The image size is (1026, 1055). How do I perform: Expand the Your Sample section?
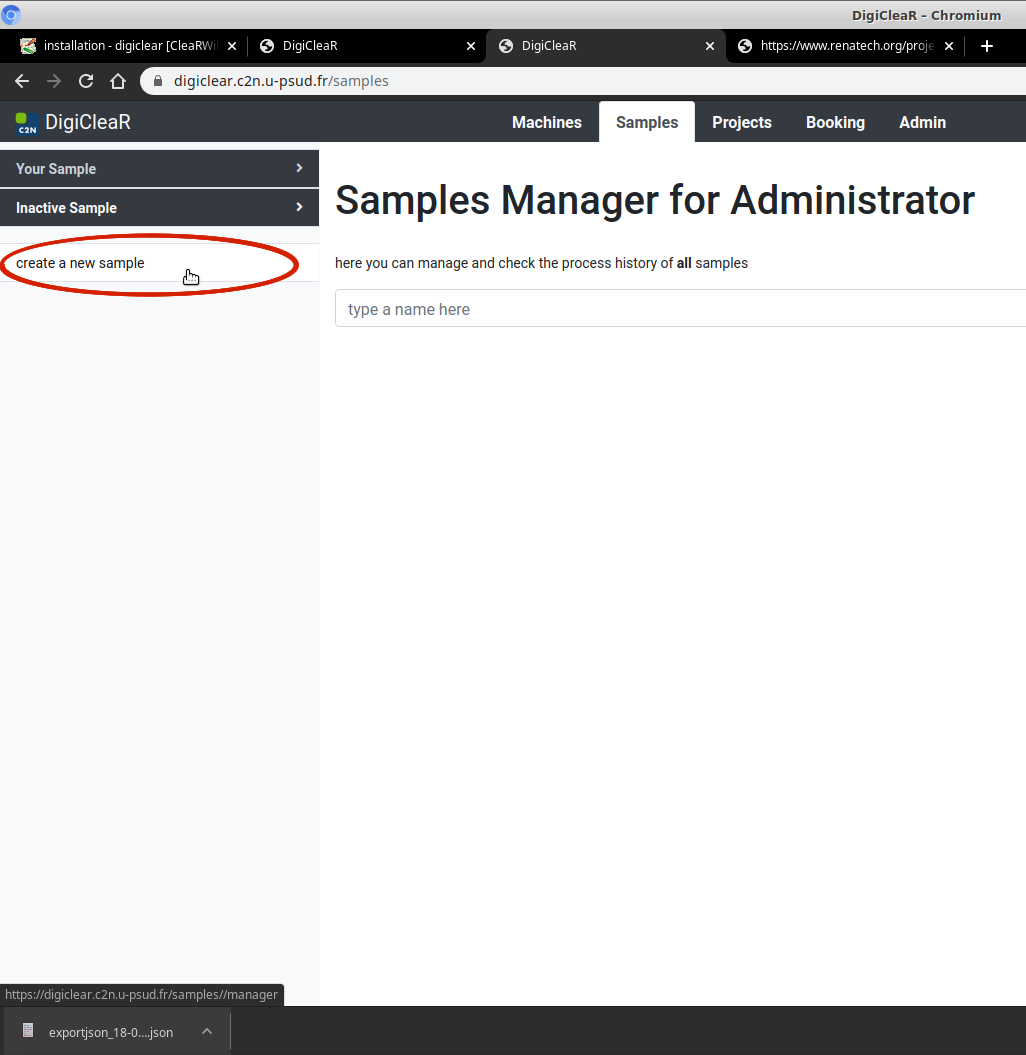(159, 169)
